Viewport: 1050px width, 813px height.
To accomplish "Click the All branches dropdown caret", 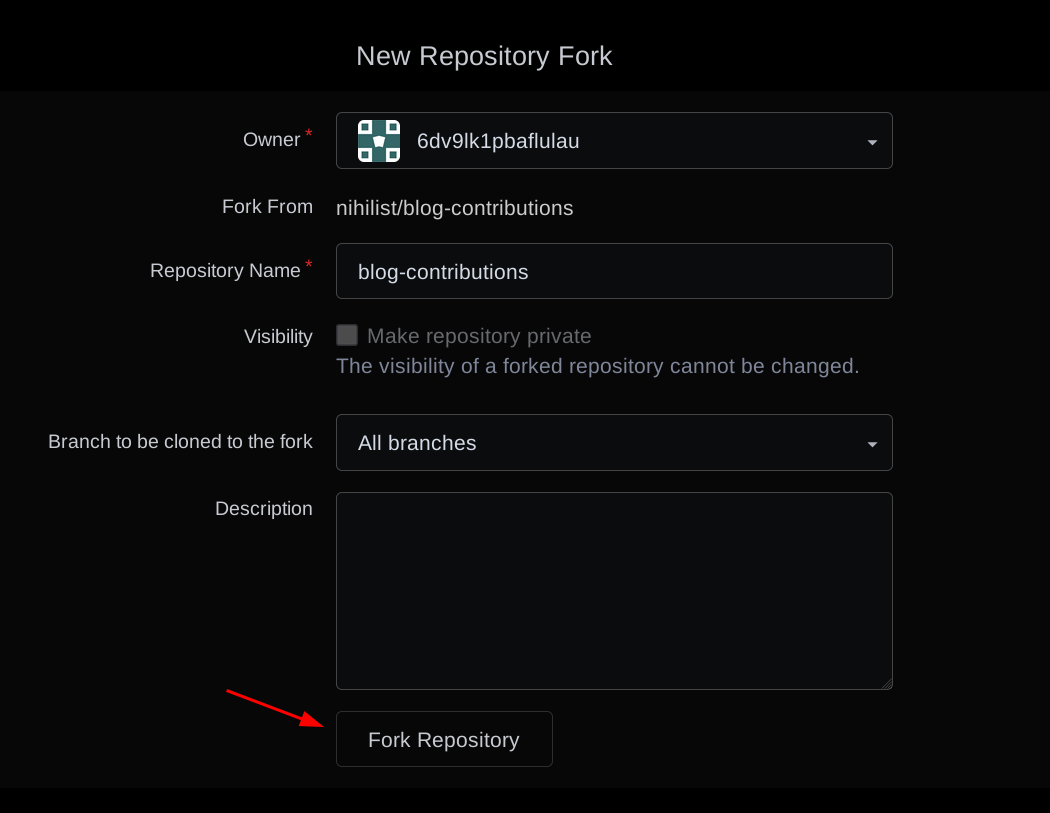I will [x=872, y=444].
